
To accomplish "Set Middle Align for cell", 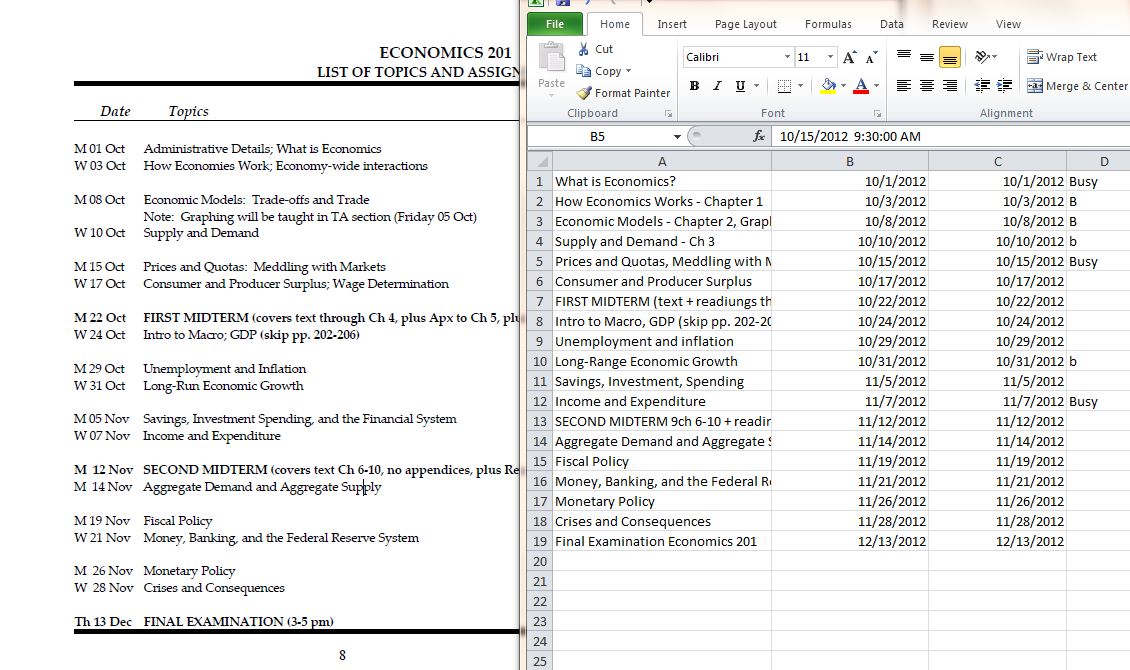I will pyautogui.click(x=927, y=57).
